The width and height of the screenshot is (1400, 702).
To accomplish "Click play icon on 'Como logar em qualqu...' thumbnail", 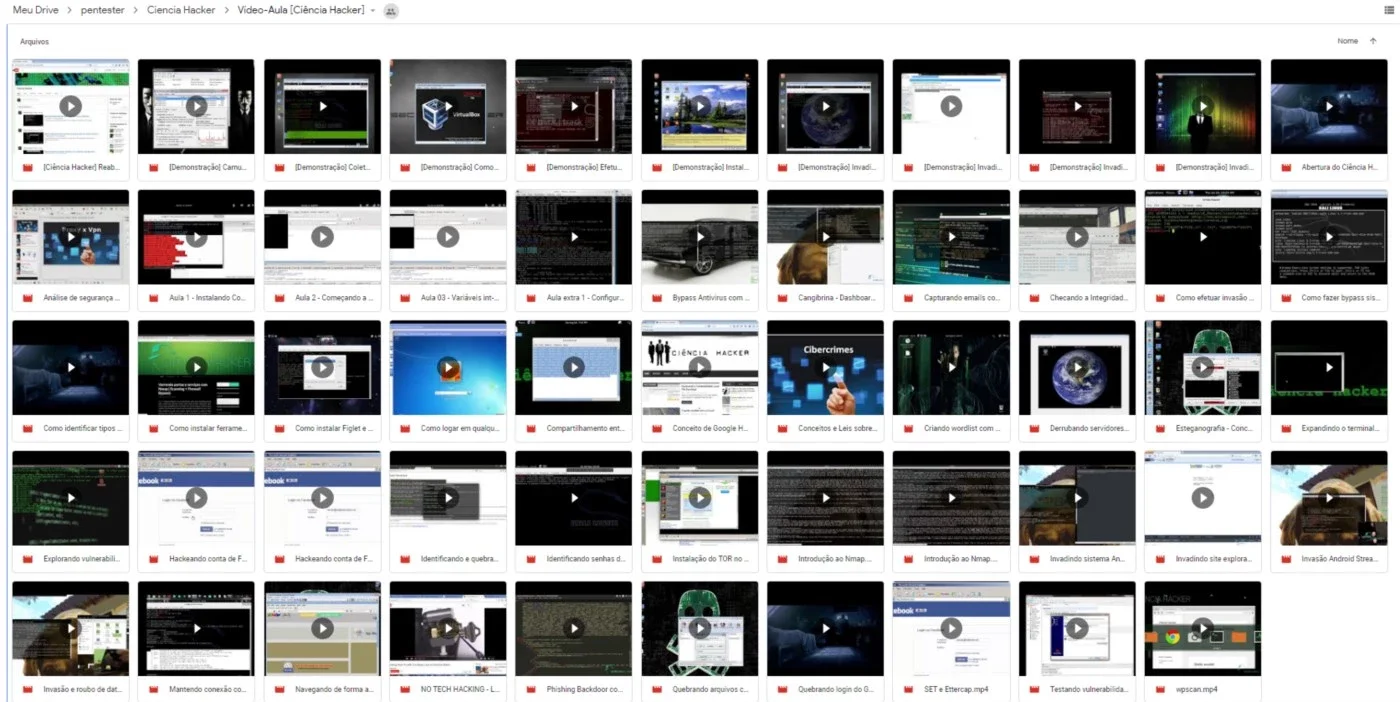I will click(x=448, y=367).
